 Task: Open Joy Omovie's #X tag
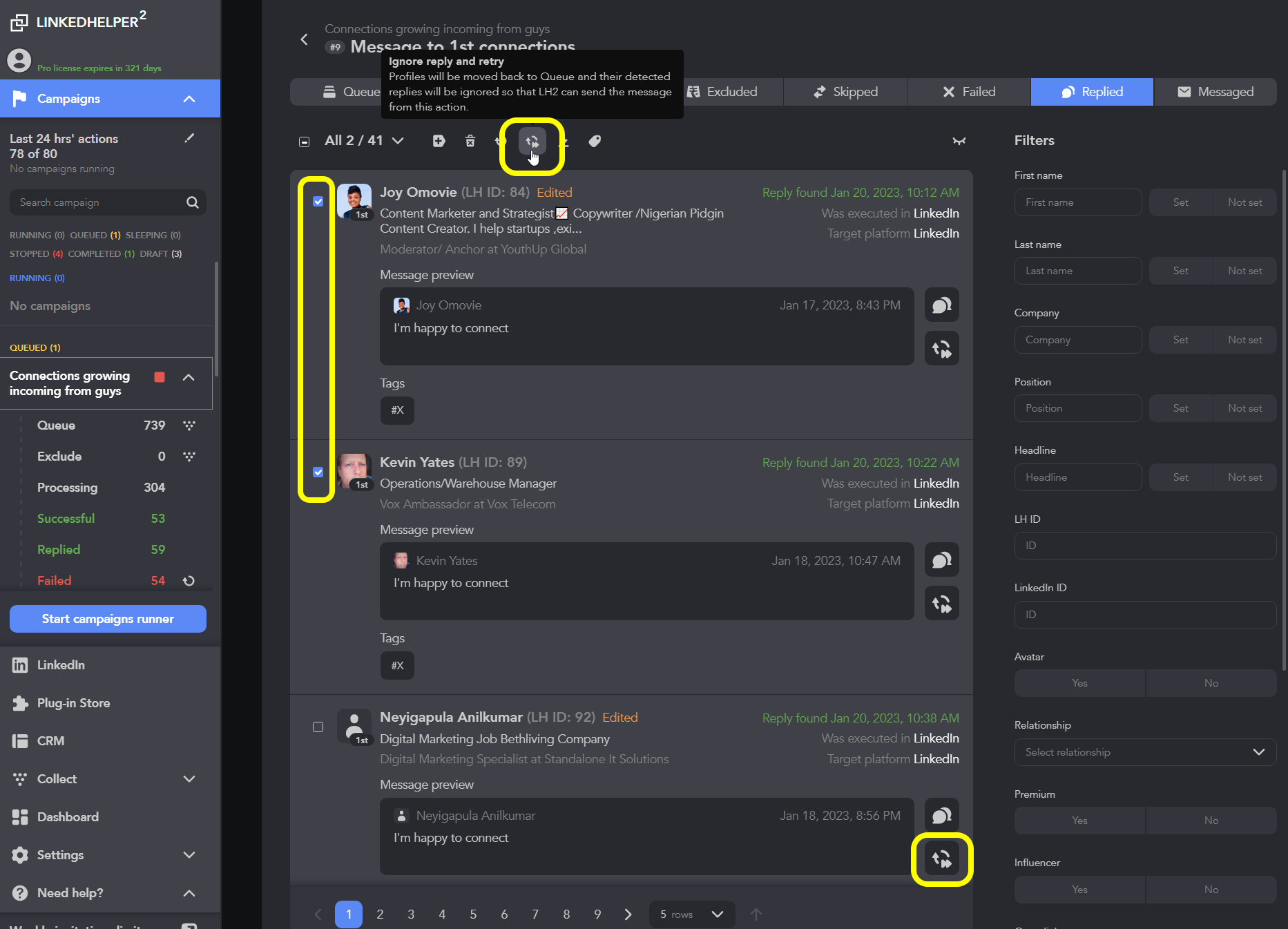397,410
